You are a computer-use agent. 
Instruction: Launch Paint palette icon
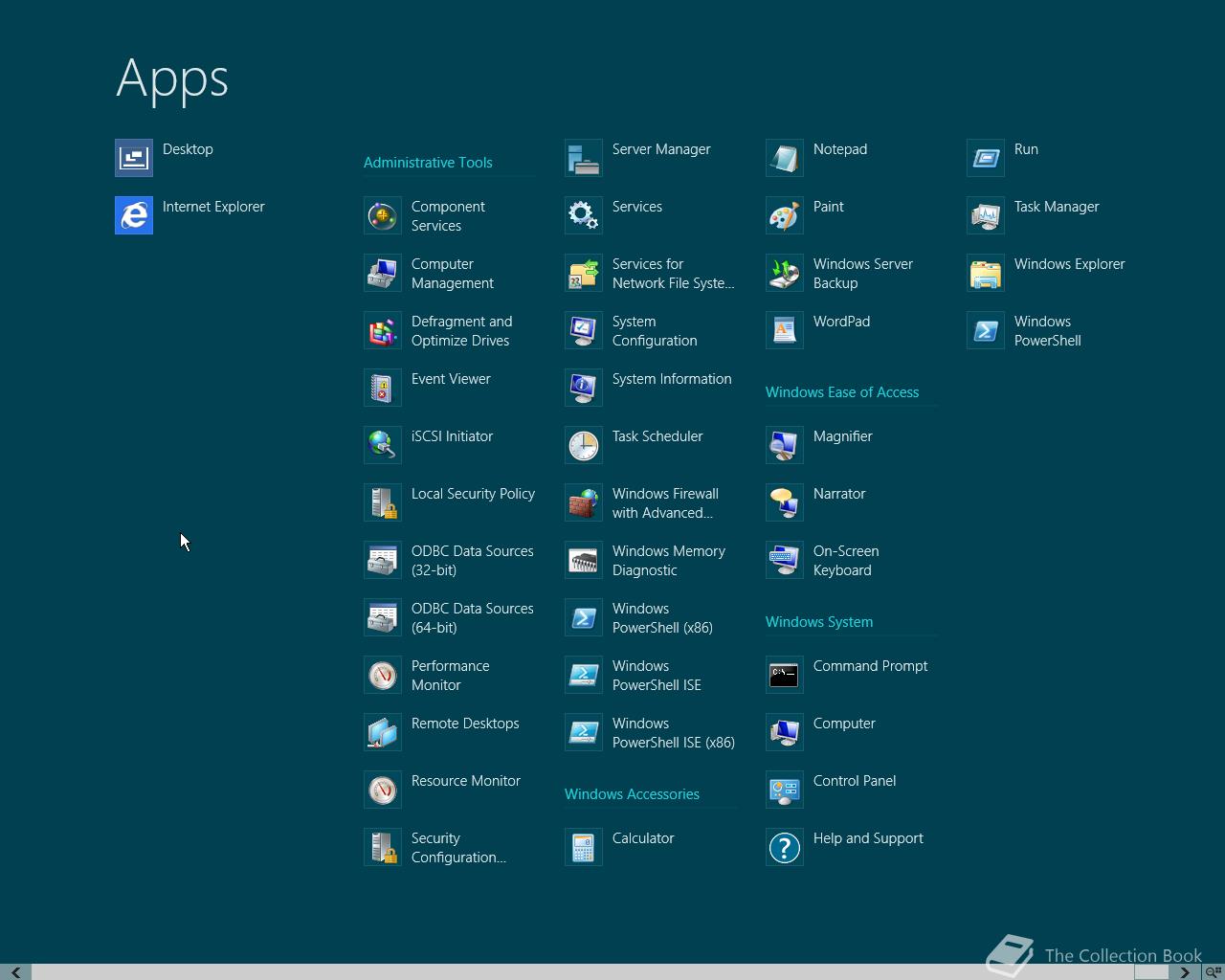point(785,215)
